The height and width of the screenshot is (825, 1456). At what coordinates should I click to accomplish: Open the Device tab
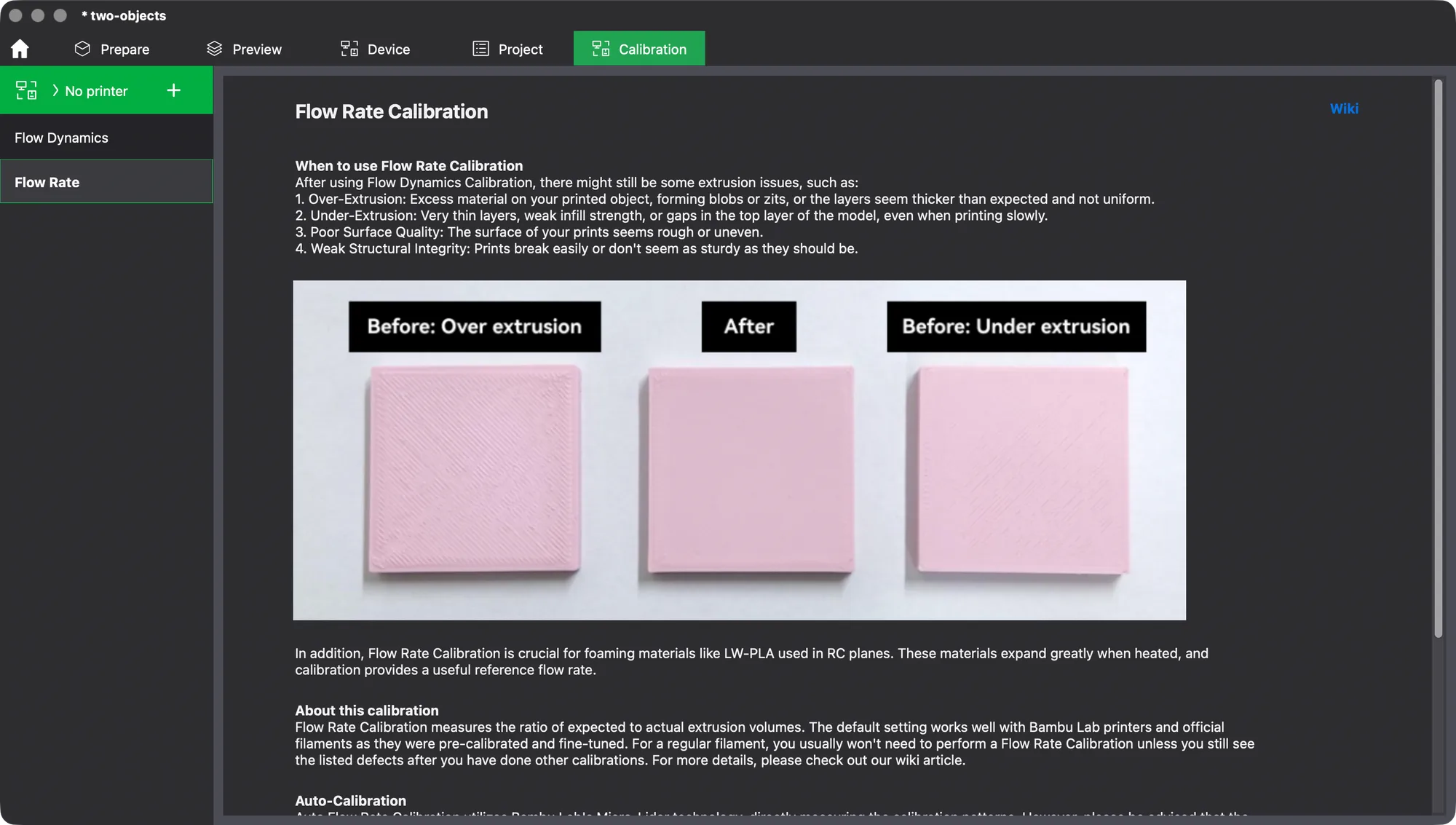click(x=376, y=49)
